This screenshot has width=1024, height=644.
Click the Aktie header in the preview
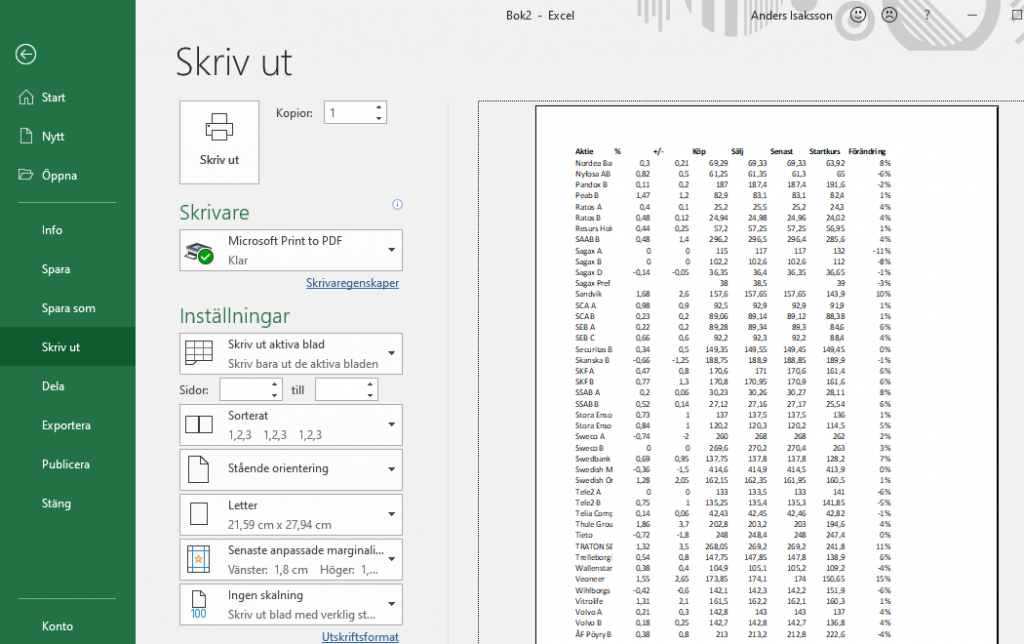pos(584,152)
